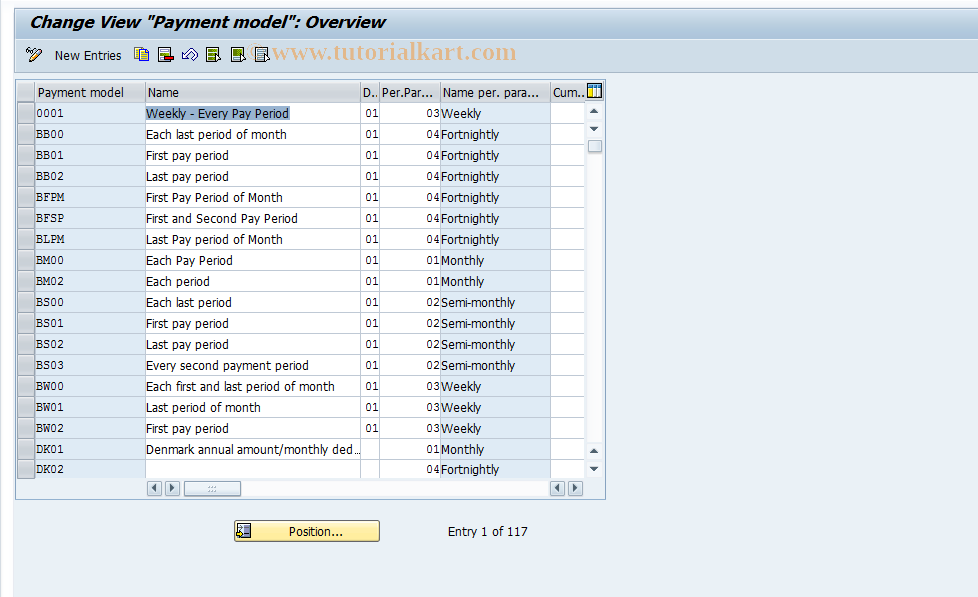Click right arrow of left horizontal scrollbar
The width and height of the screenshot is (978, 597).
click(172, 488)
